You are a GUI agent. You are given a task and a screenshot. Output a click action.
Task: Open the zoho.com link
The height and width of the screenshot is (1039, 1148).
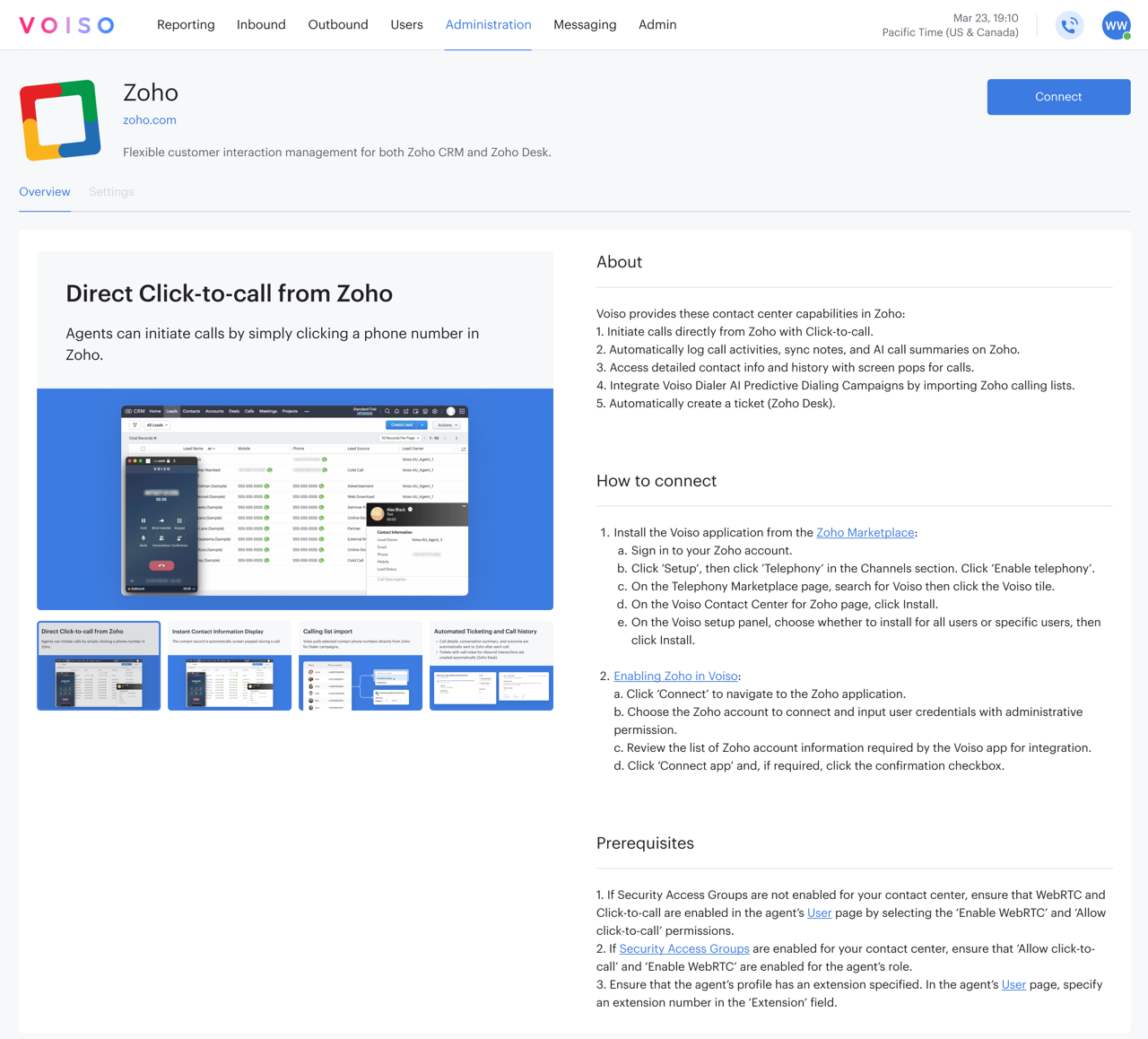150,119
